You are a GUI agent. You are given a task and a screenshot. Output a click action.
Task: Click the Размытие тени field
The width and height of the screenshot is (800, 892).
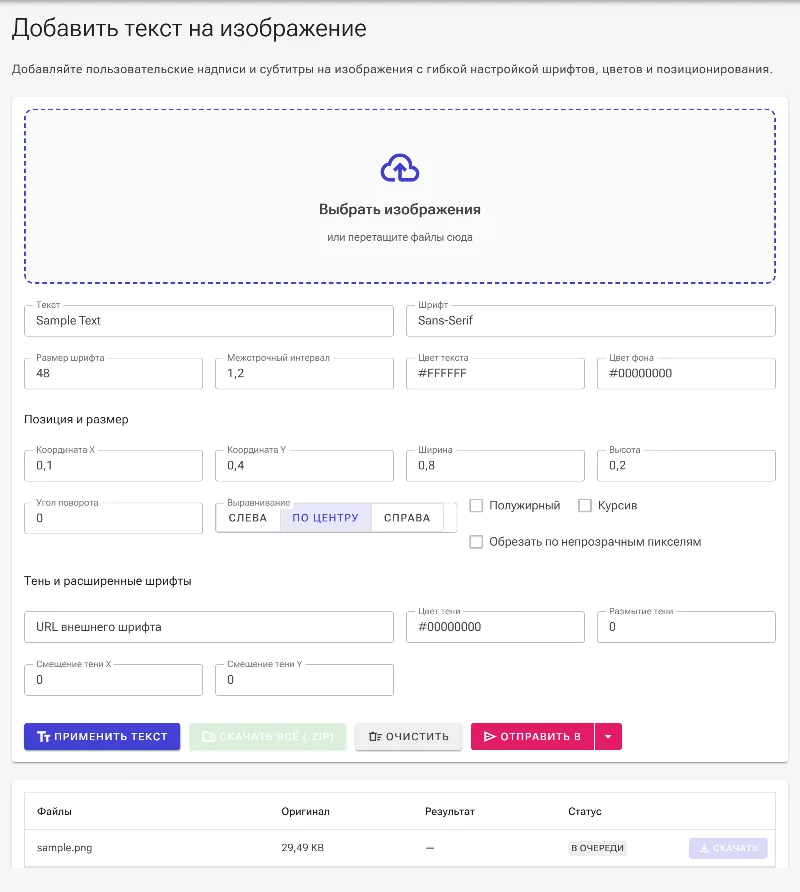686,627
